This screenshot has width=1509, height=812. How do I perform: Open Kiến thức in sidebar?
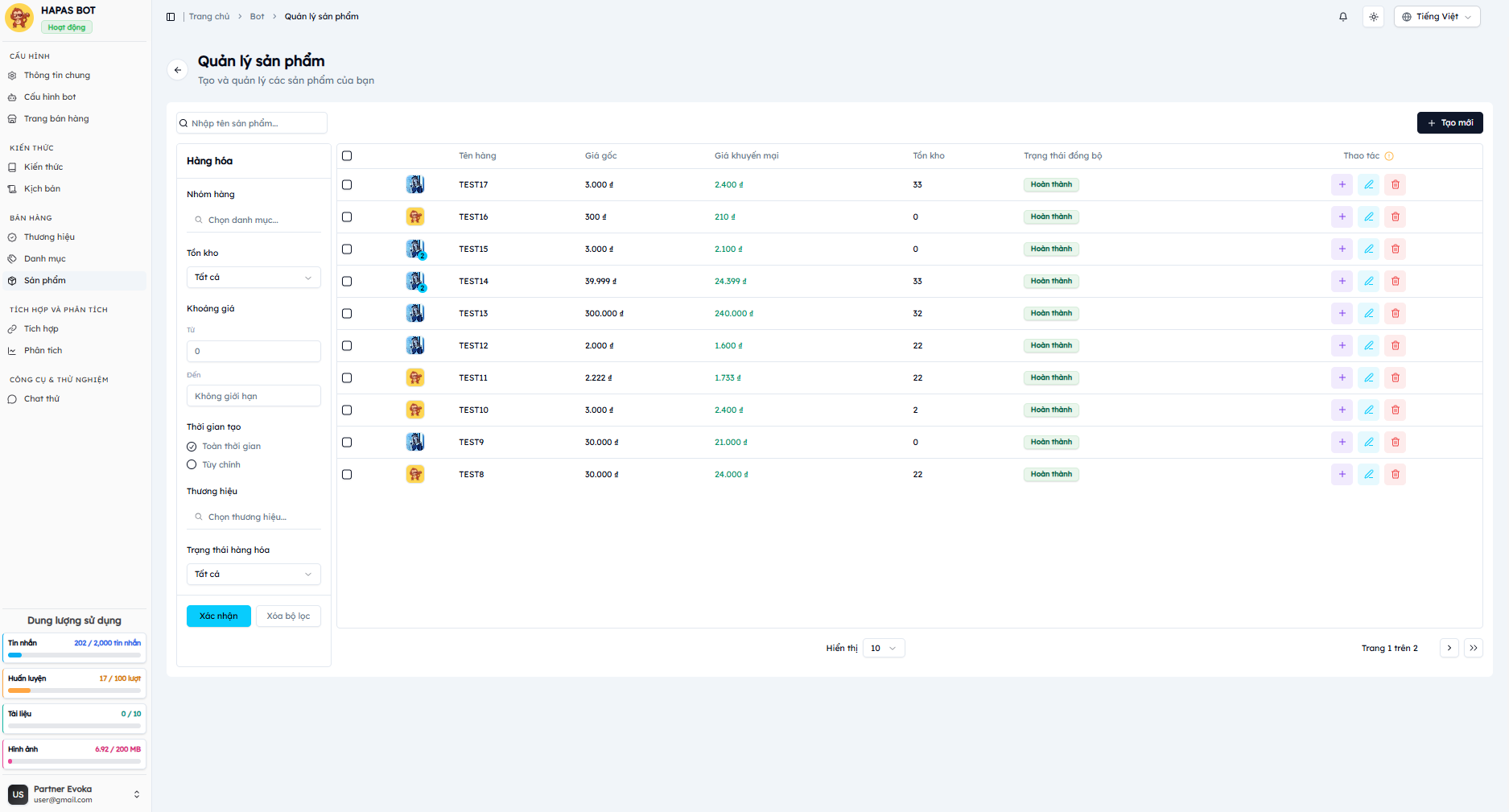pos(43,167)
